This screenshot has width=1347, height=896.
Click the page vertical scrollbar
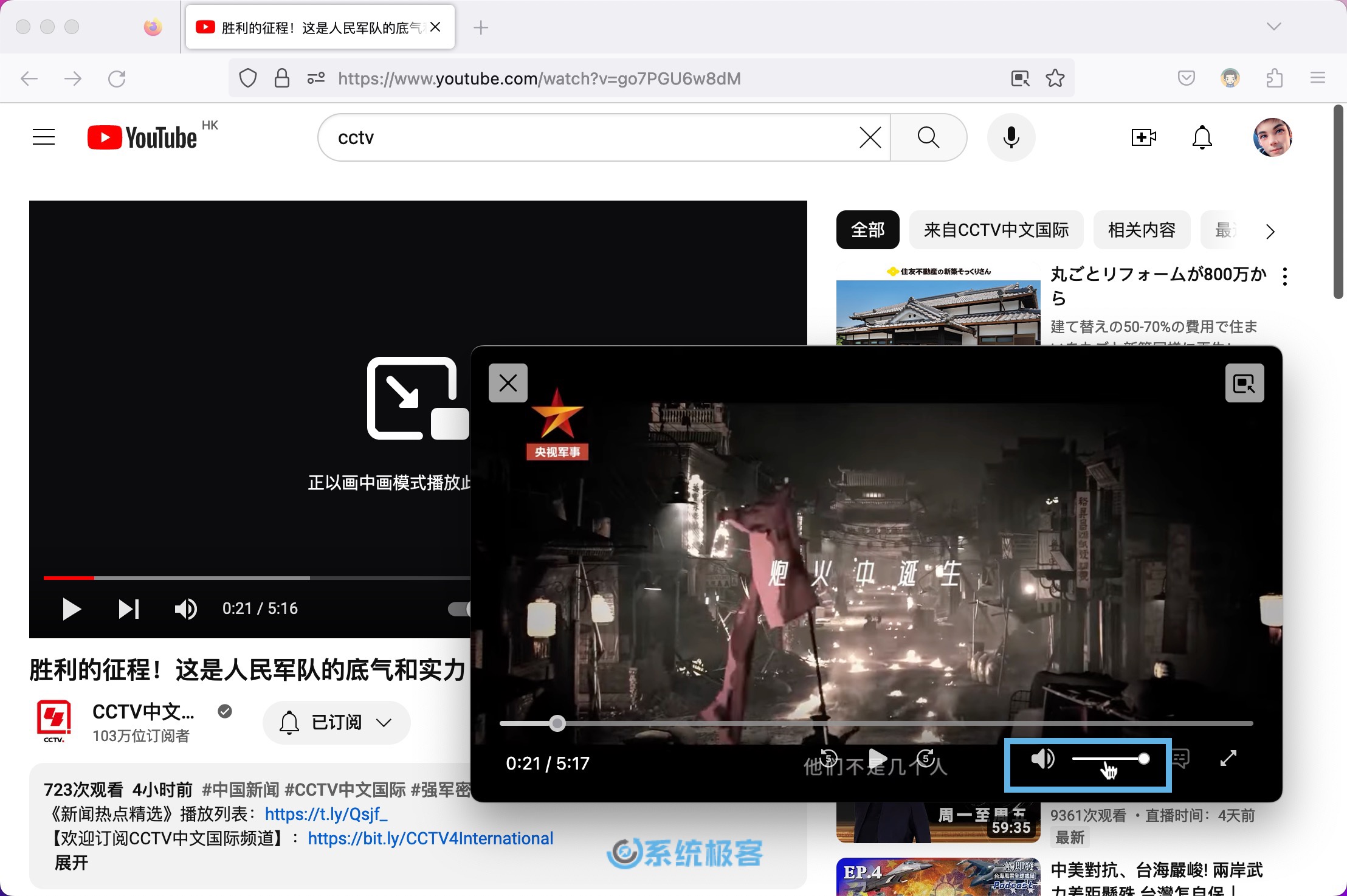(x=1337, y=202)
